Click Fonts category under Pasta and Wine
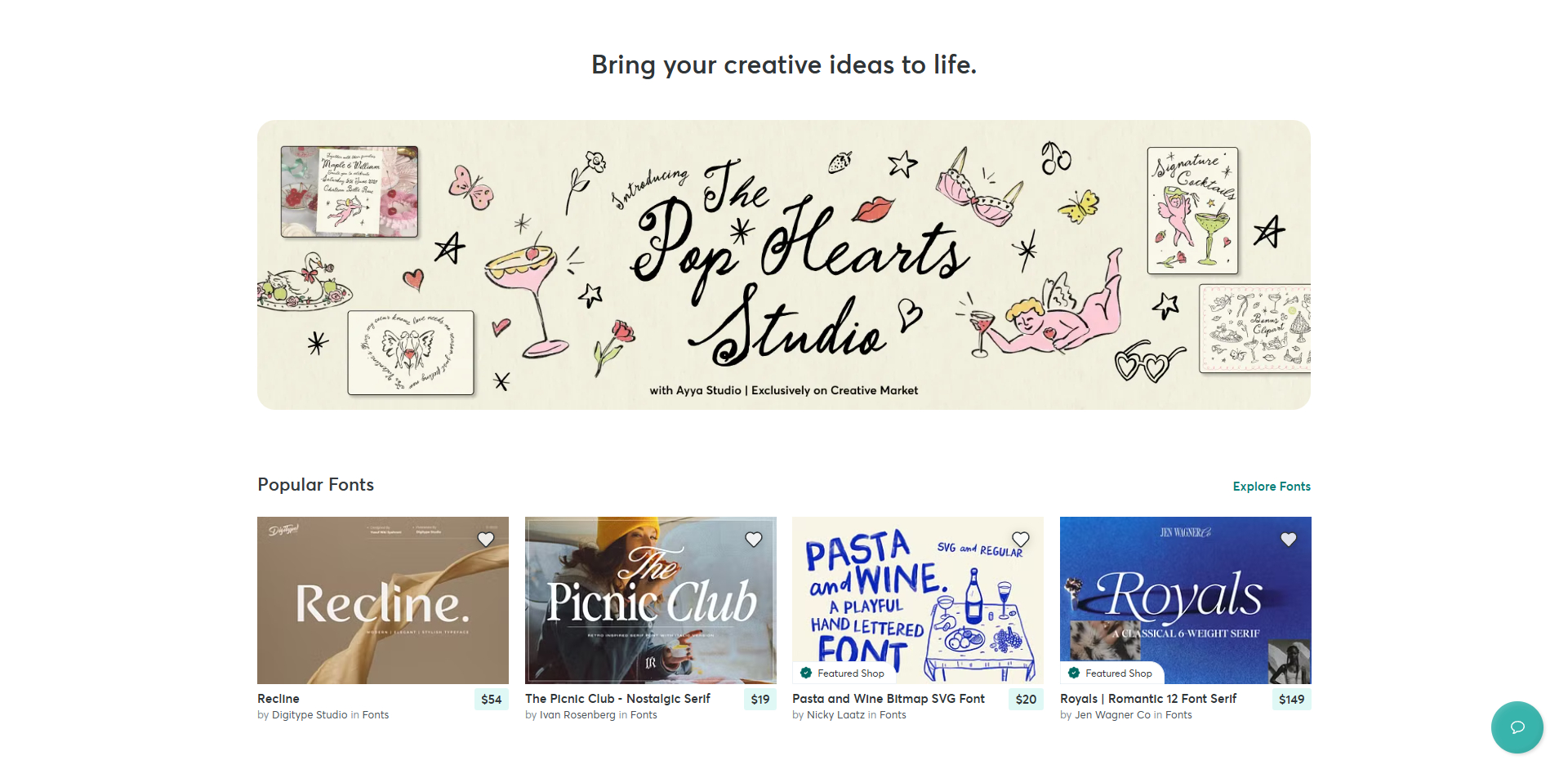Image resolution: width=1568 pixels, height=778 pixels. click(893, 715)
